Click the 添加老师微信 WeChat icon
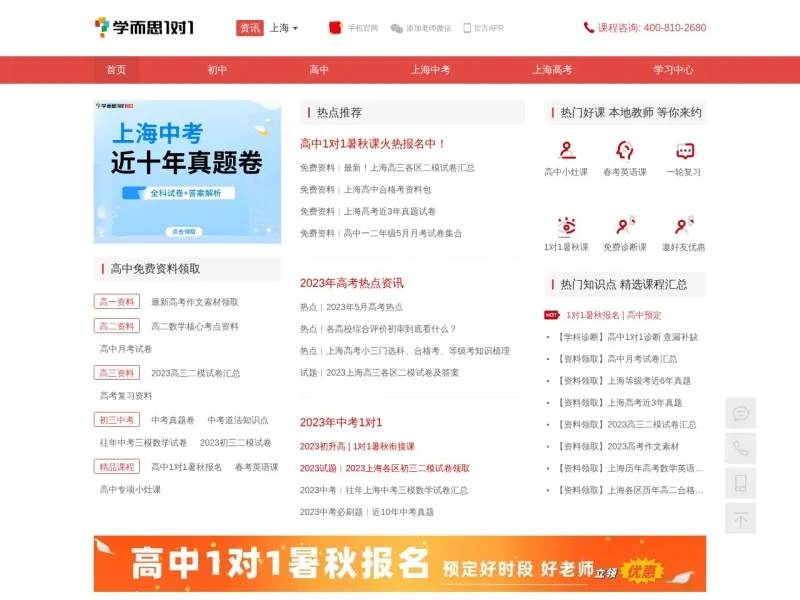Screen dimensions: 800x600 point(396,28)
